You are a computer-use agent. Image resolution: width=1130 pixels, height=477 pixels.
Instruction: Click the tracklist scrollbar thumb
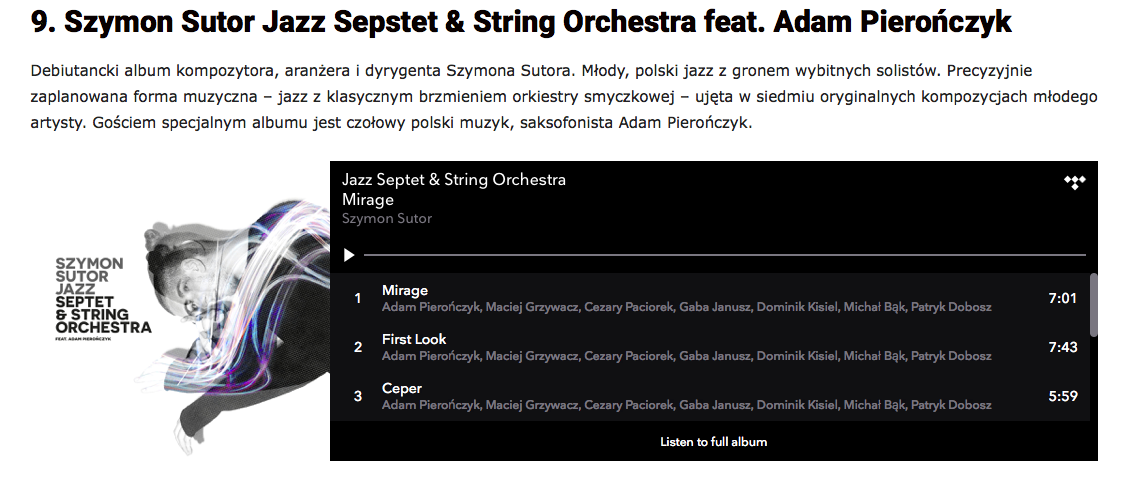click(x=1094, y=304)
